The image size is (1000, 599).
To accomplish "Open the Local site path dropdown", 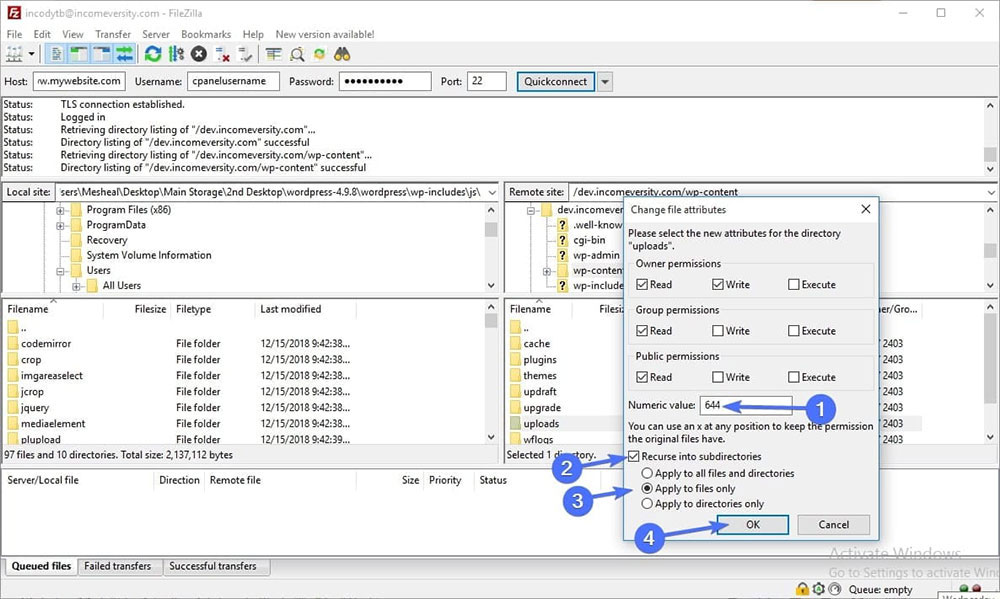I will tap(492, 192).
